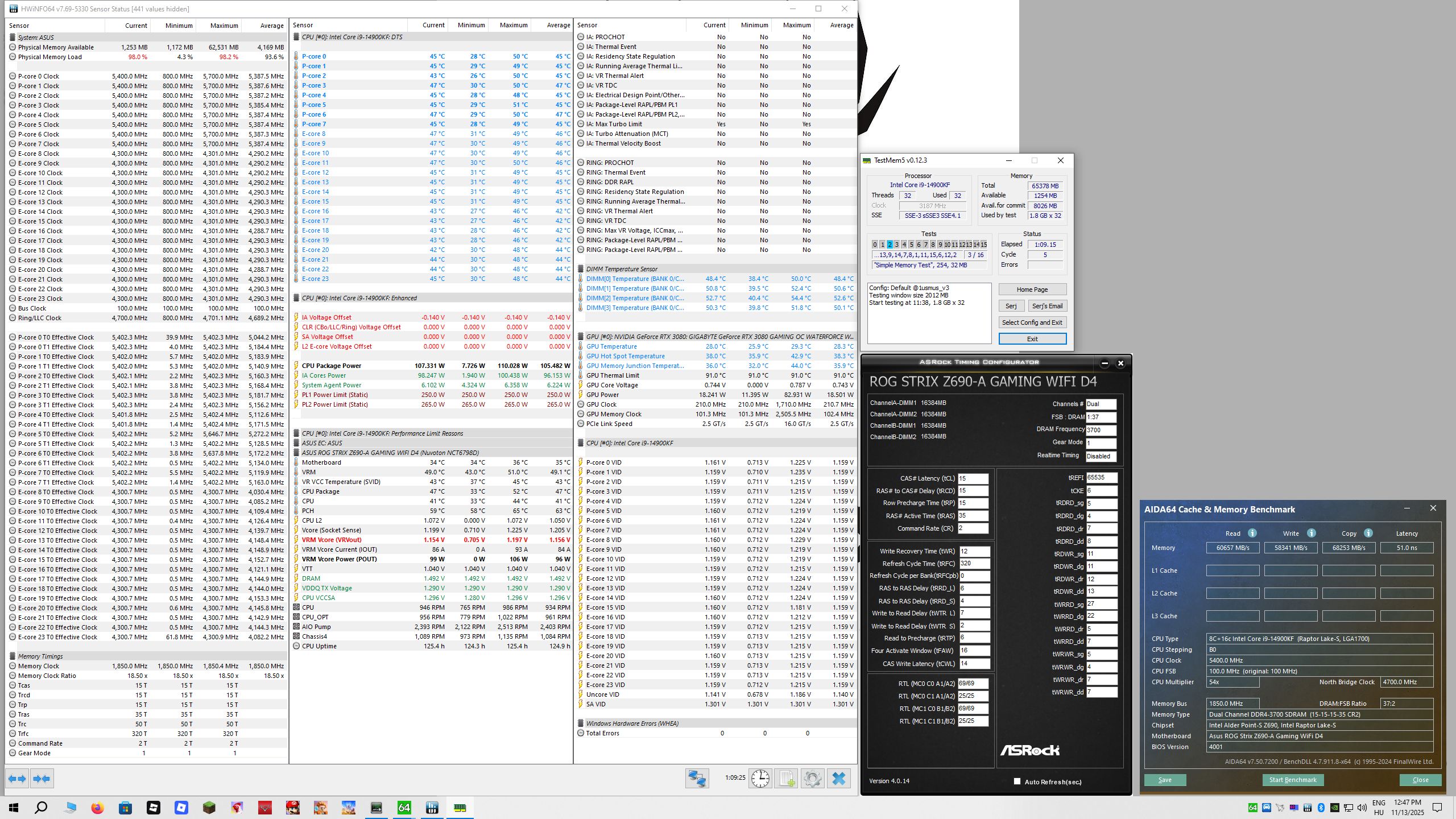Click Select Config and Exit button
Viewport: 1456px width, 819px height.
(1032, 322)
